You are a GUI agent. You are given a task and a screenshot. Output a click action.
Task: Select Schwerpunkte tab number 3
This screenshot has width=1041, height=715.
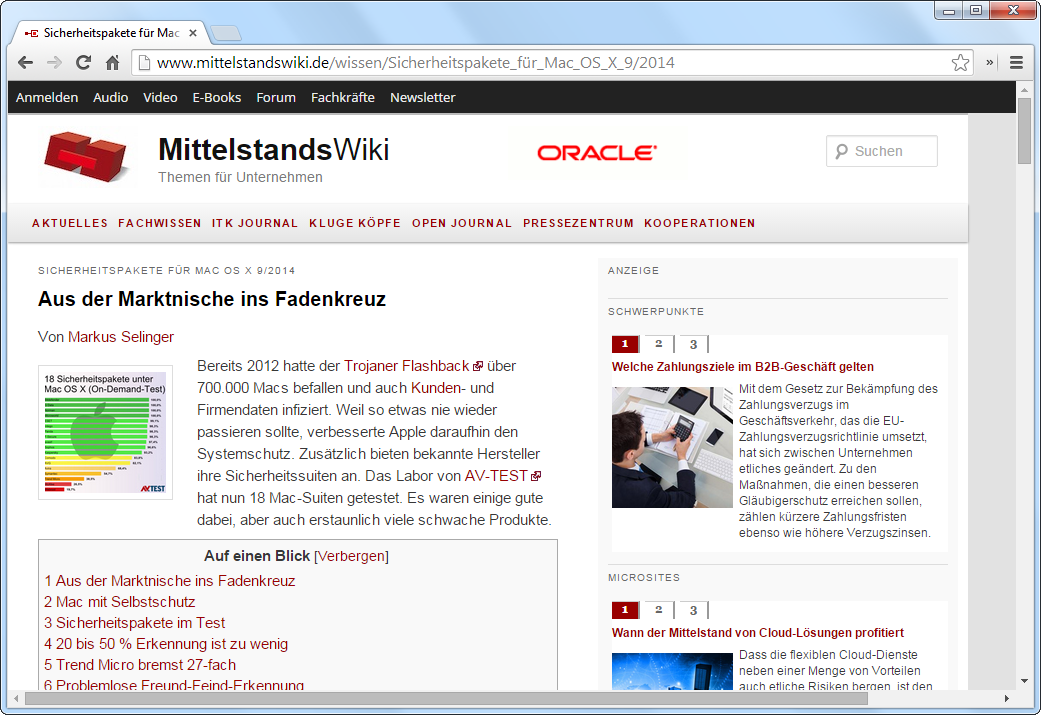point(692,344)
